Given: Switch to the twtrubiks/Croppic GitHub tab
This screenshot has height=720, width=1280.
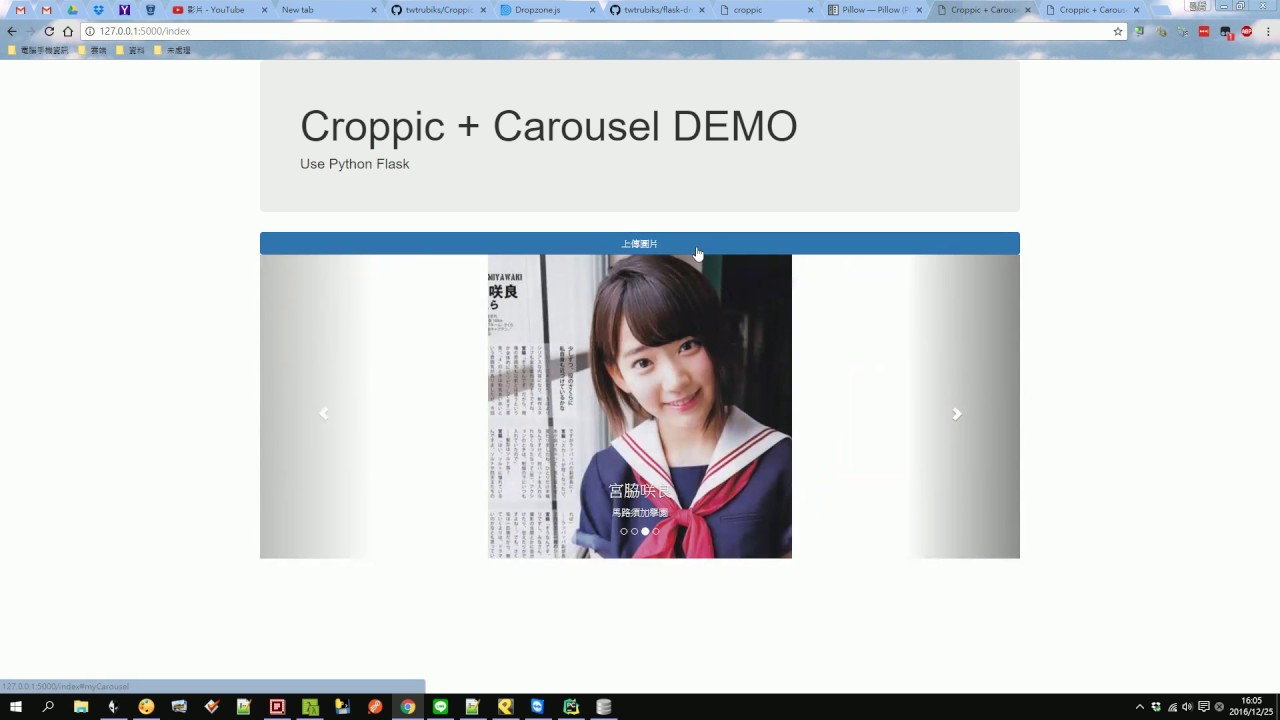Looking at the screenshot, I should 435,10.
